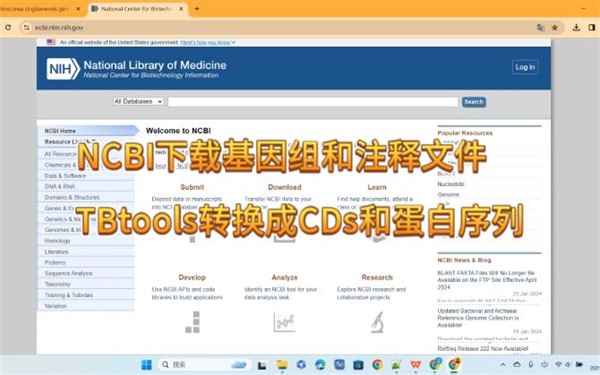Open Proteins sidebar item

click(x=55, y=262)
